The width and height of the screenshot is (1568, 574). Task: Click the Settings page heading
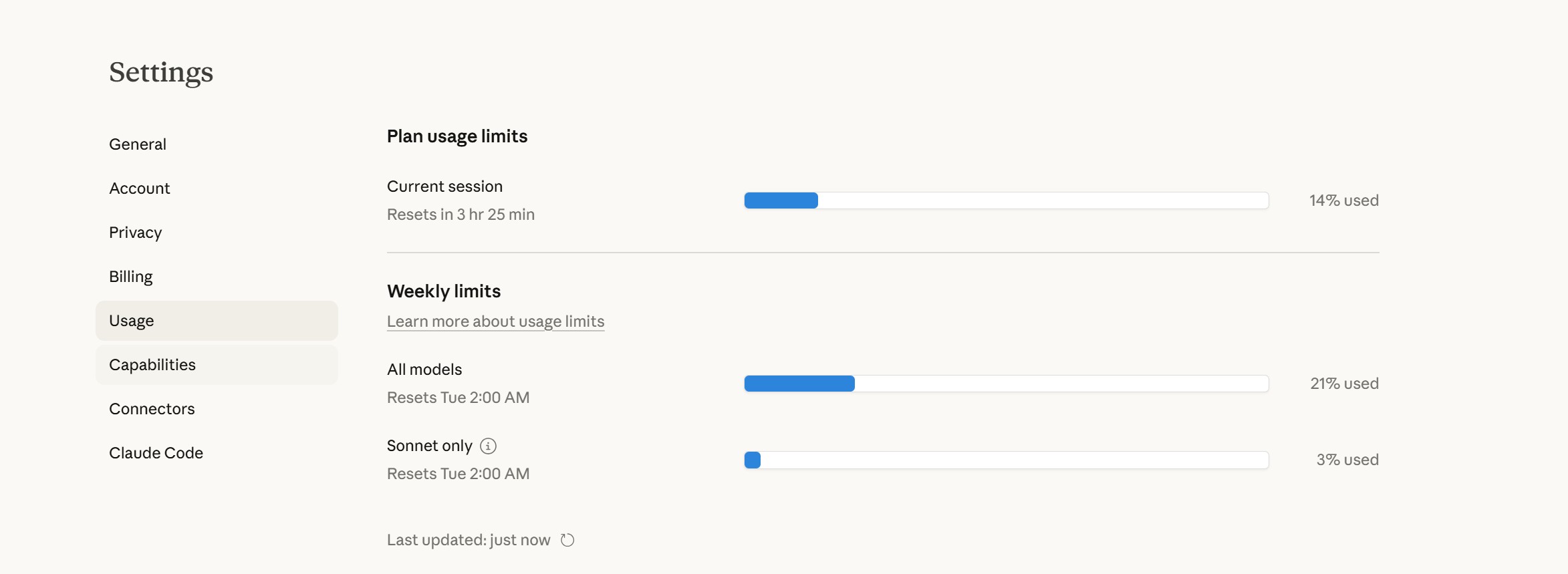tap(161, 72)
